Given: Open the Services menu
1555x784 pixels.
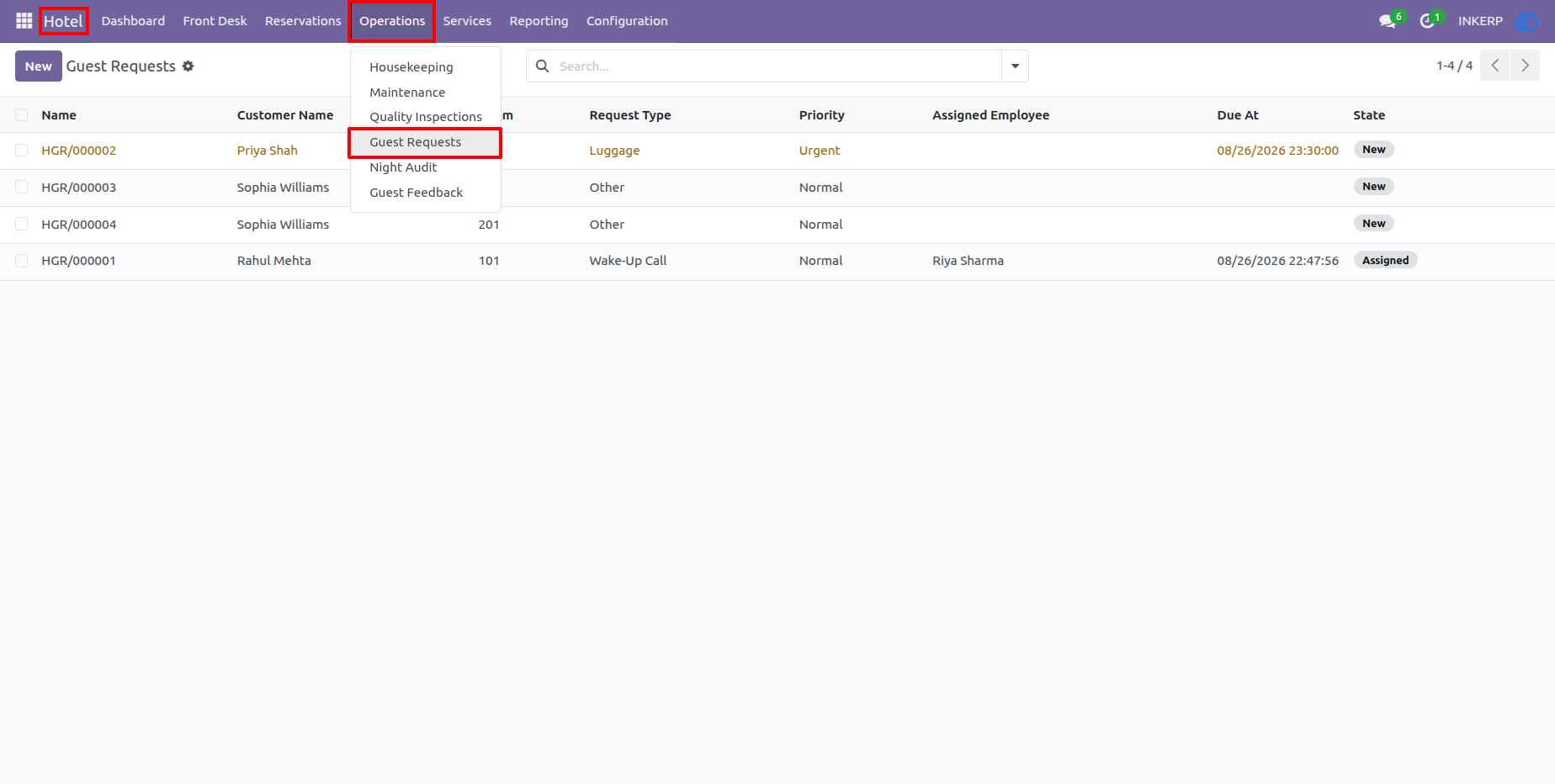Looking at the screenshot, I should [467, 21].
